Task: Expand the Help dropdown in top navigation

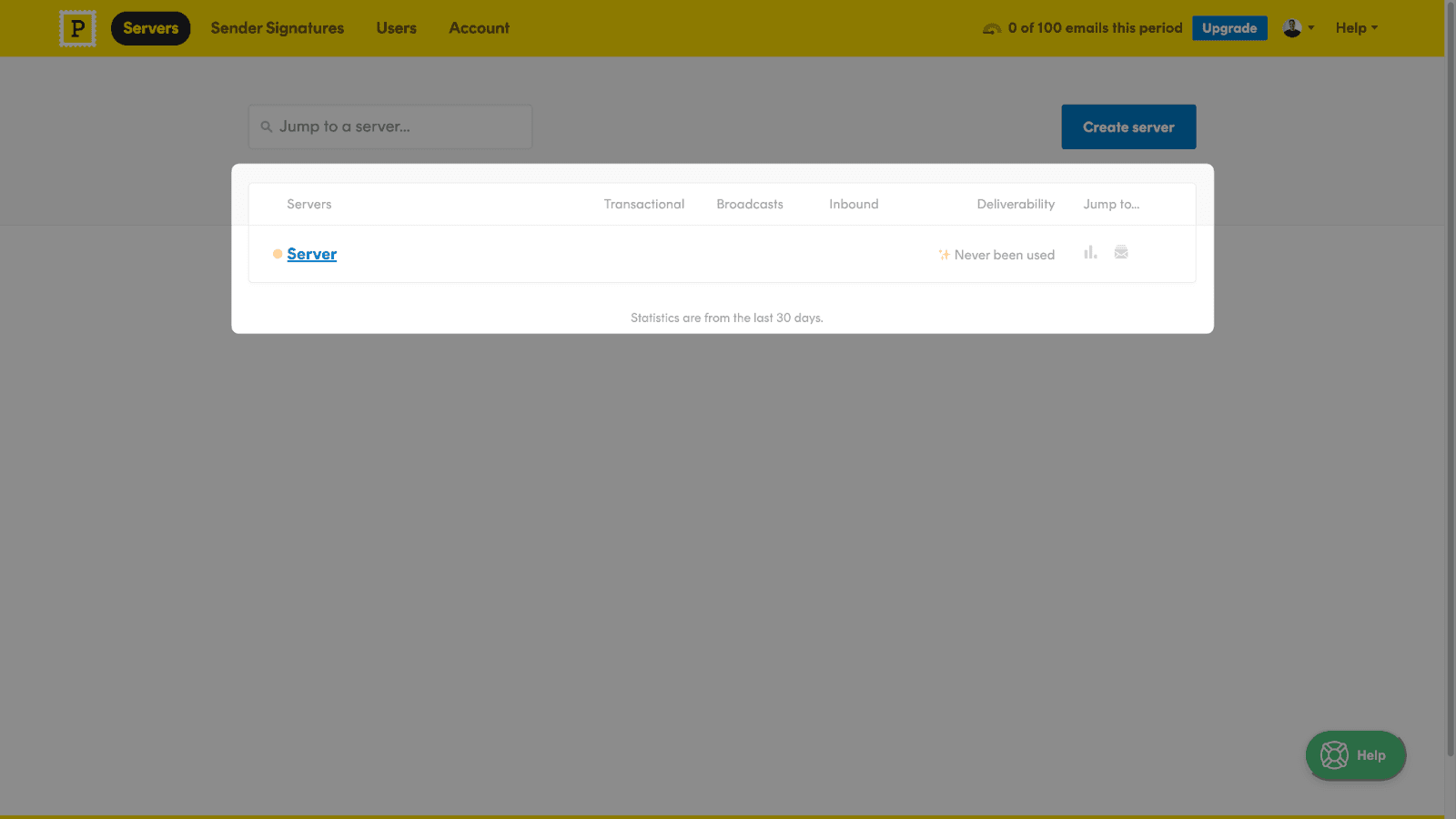Action: [x=1356, y=28]
